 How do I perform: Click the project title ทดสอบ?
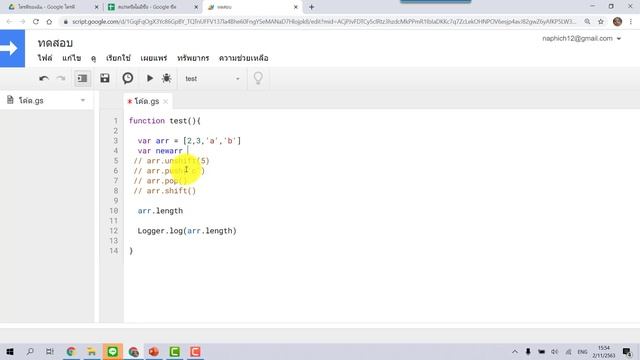tap(55, 43)
